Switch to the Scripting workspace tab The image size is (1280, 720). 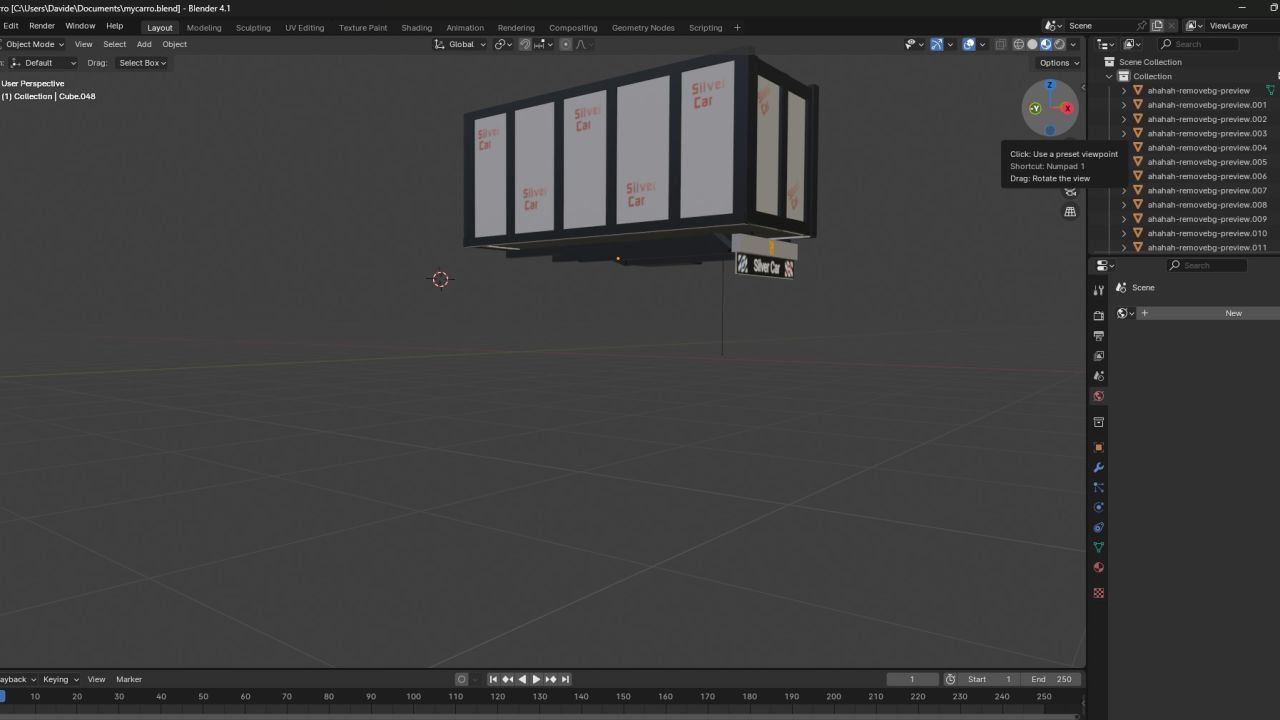[705, 27]
